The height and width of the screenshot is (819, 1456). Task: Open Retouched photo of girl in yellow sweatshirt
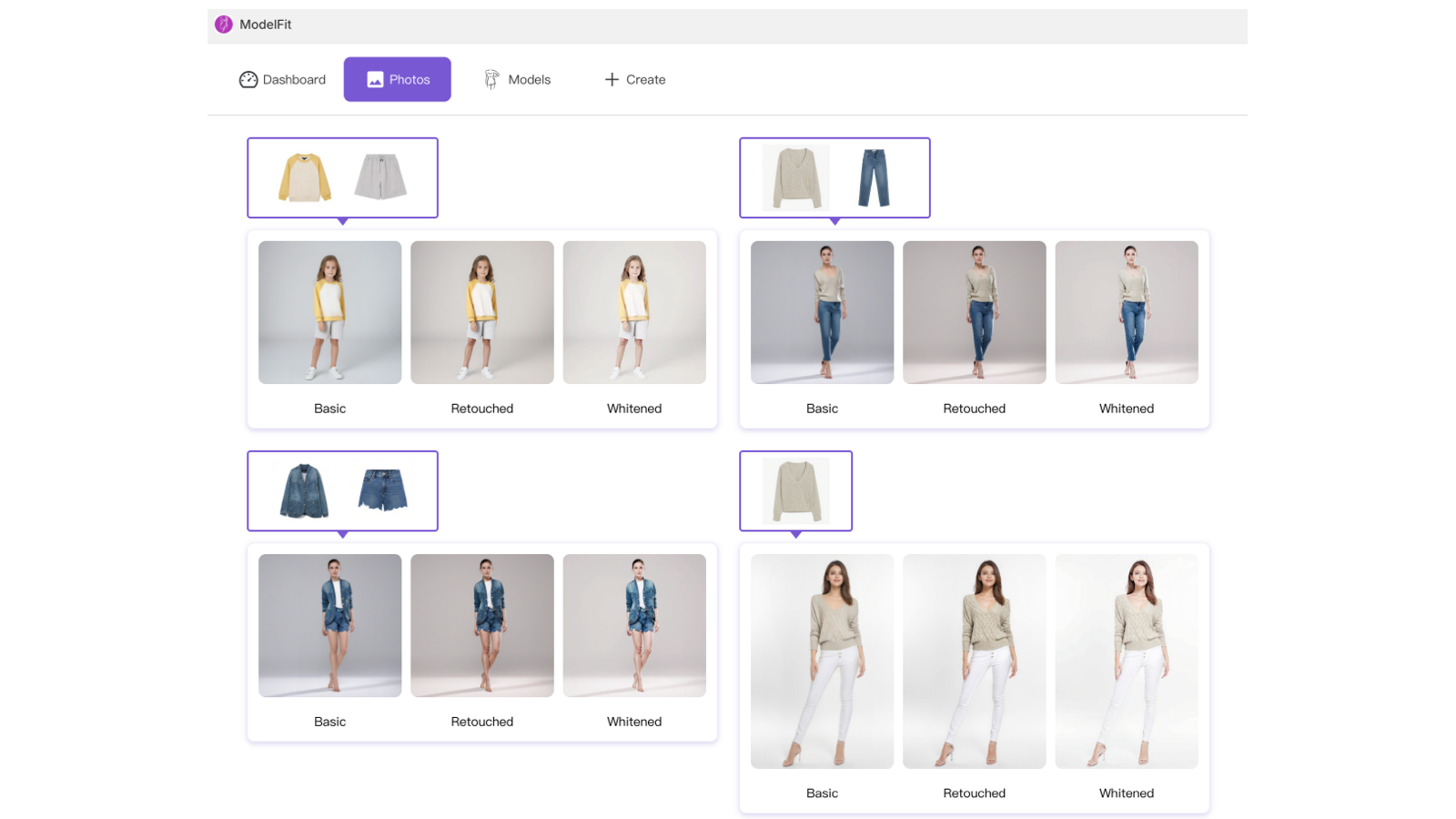[x=481, y=312]
